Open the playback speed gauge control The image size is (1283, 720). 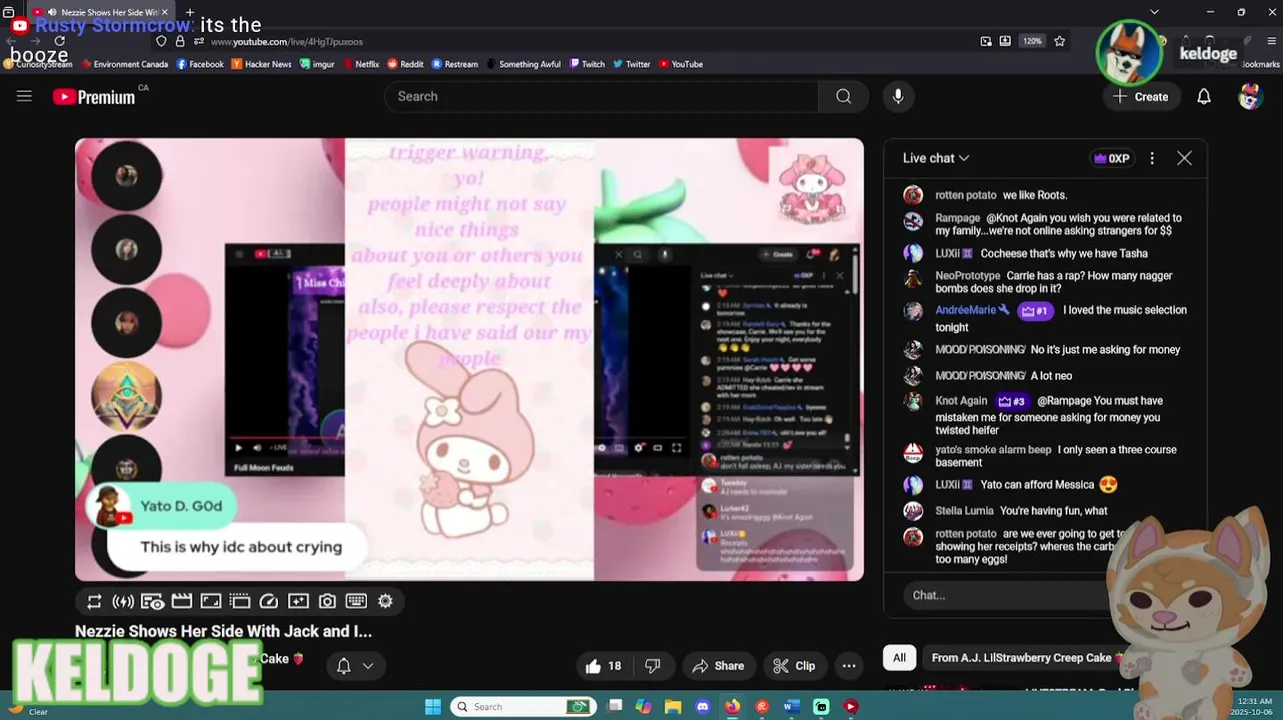(268, 601)
